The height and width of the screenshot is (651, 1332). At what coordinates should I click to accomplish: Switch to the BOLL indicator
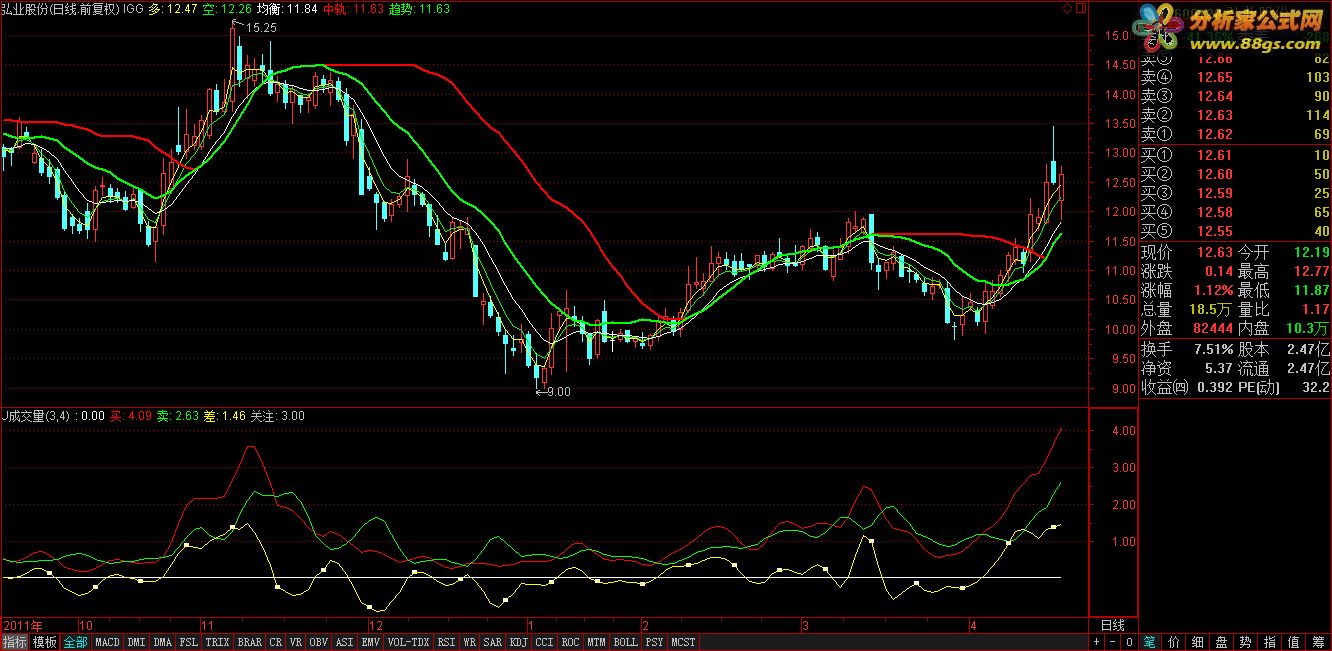coord(626,642)
